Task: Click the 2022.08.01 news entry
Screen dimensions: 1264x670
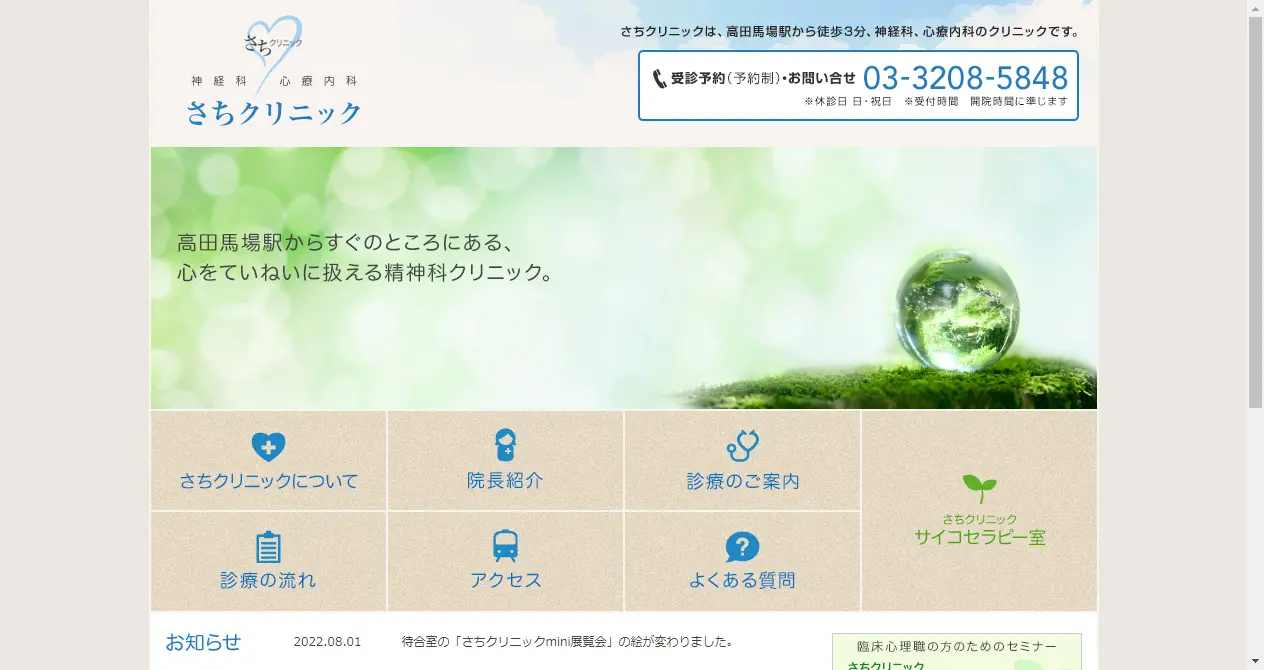Action: tap(327, 641)
